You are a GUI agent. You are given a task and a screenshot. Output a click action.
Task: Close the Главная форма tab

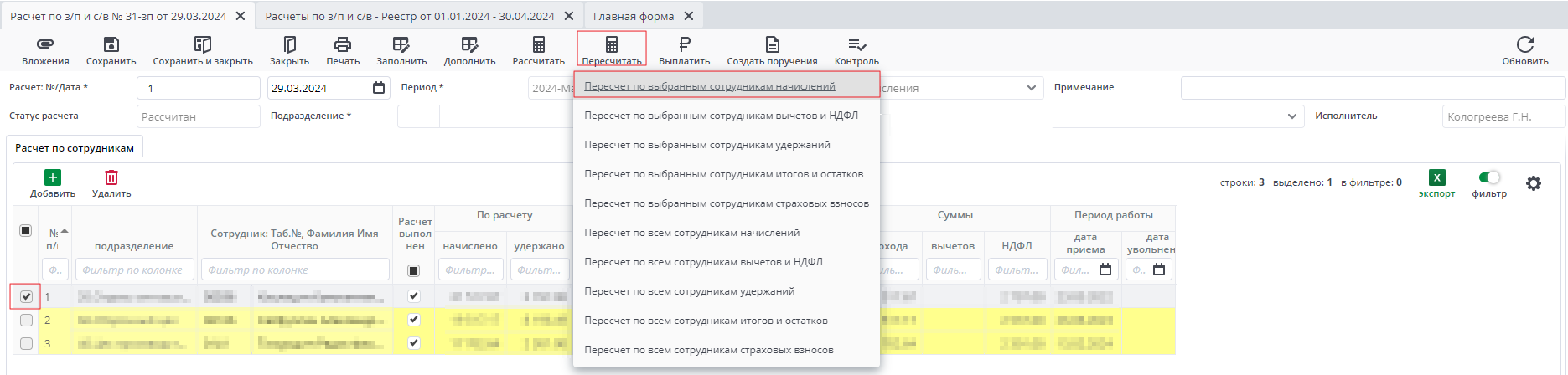(689, 16)
